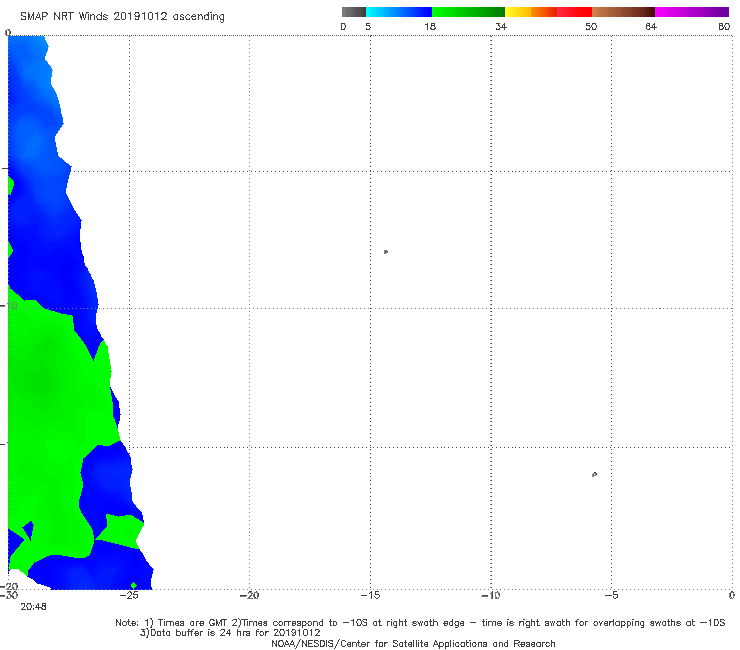This screenshot has width=740, height=650.
Task: Click the latitude axis label "-10" on the left edge
Action: point(9,306)
